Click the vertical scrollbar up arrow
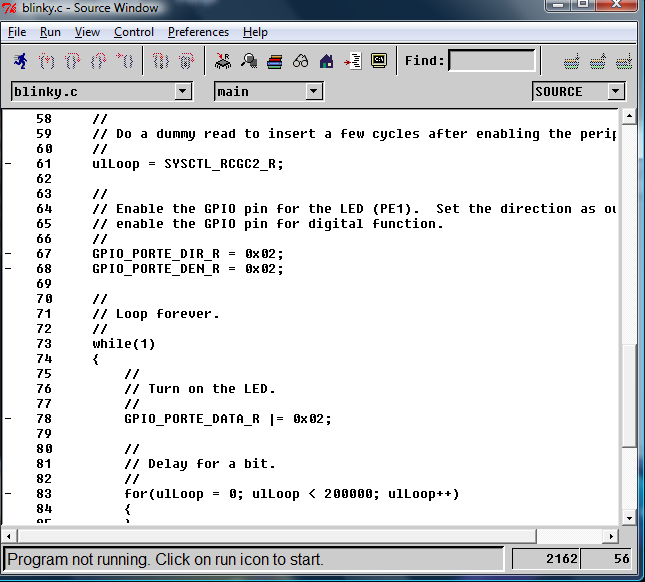This screenshot has width=645, height=582. 629,116
